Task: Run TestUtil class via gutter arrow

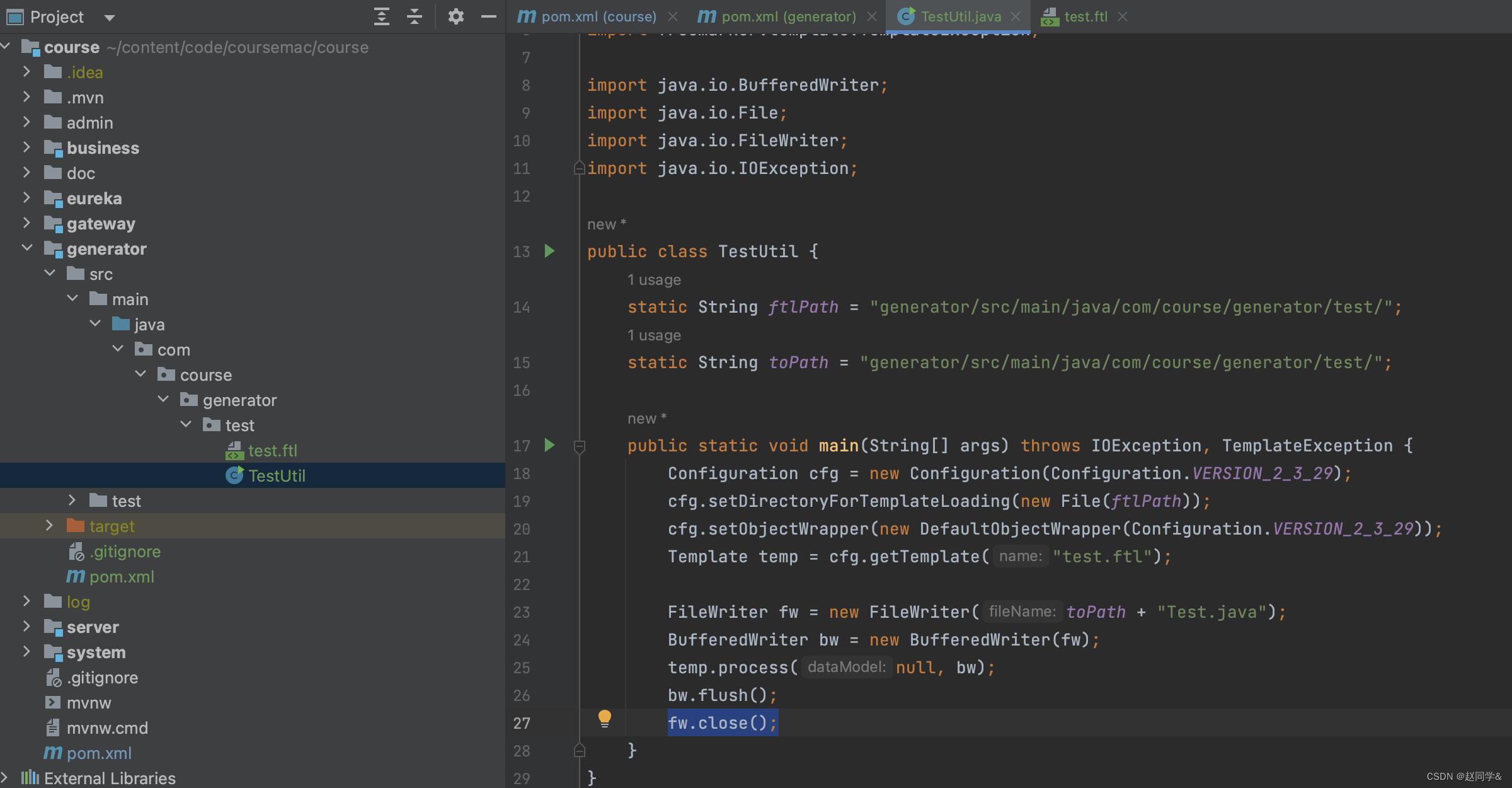Action: 549,251
